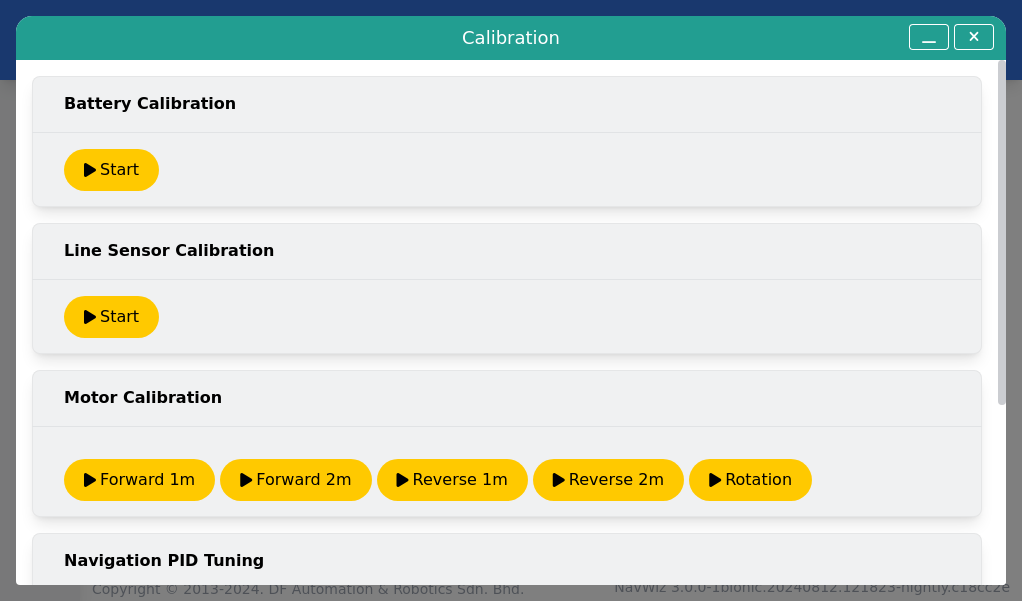
Task: Click the dark blue header behind dialog
Action: click(511, 7)
